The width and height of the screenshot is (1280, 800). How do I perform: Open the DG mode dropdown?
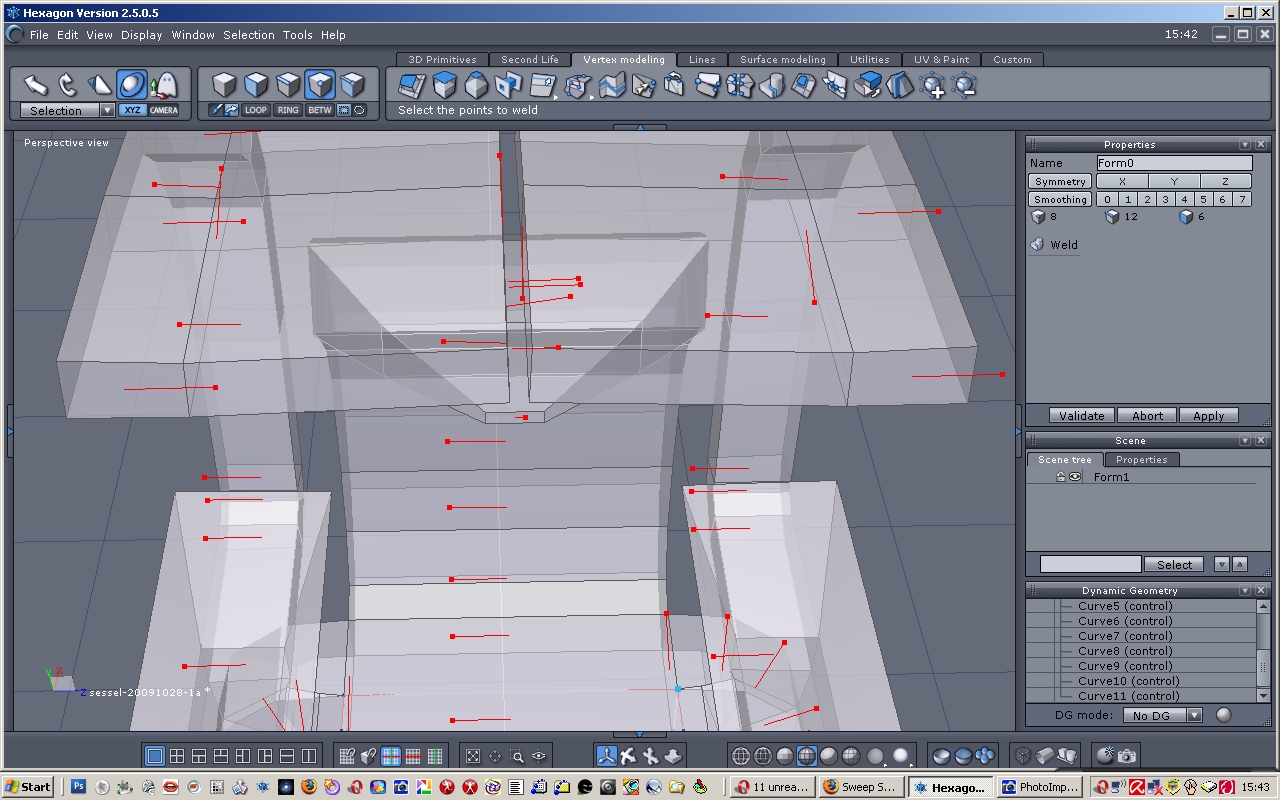1193,715
